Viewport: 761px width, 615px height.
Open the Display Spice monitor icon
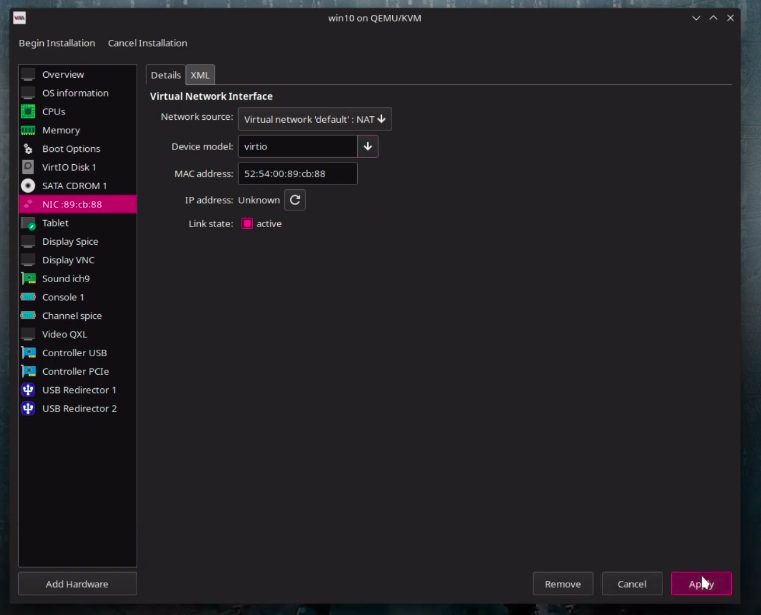click(28, 242)
